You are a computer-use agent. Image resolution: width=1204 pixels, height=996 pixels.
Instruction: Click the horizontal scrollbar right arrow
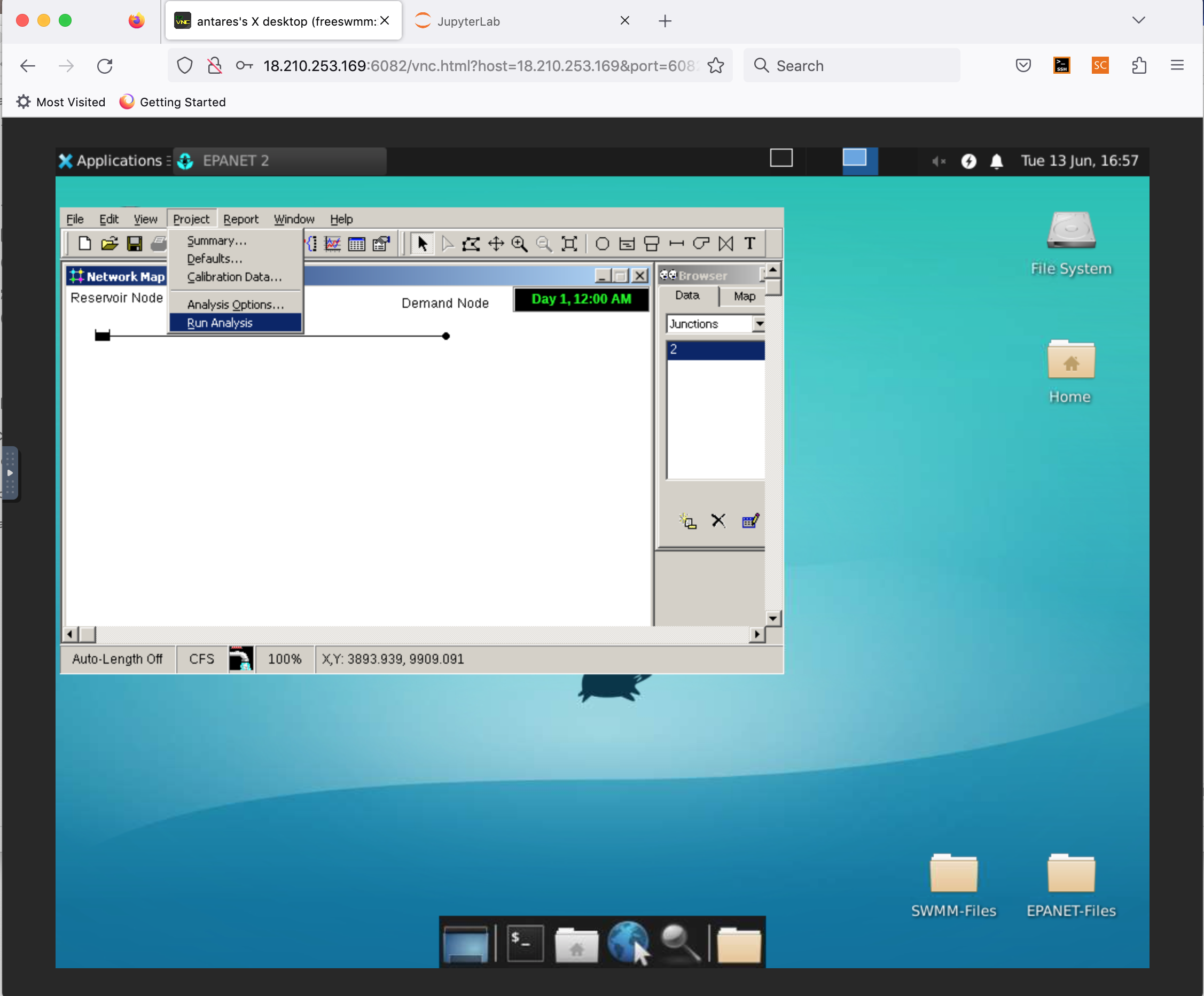point(757,635)
